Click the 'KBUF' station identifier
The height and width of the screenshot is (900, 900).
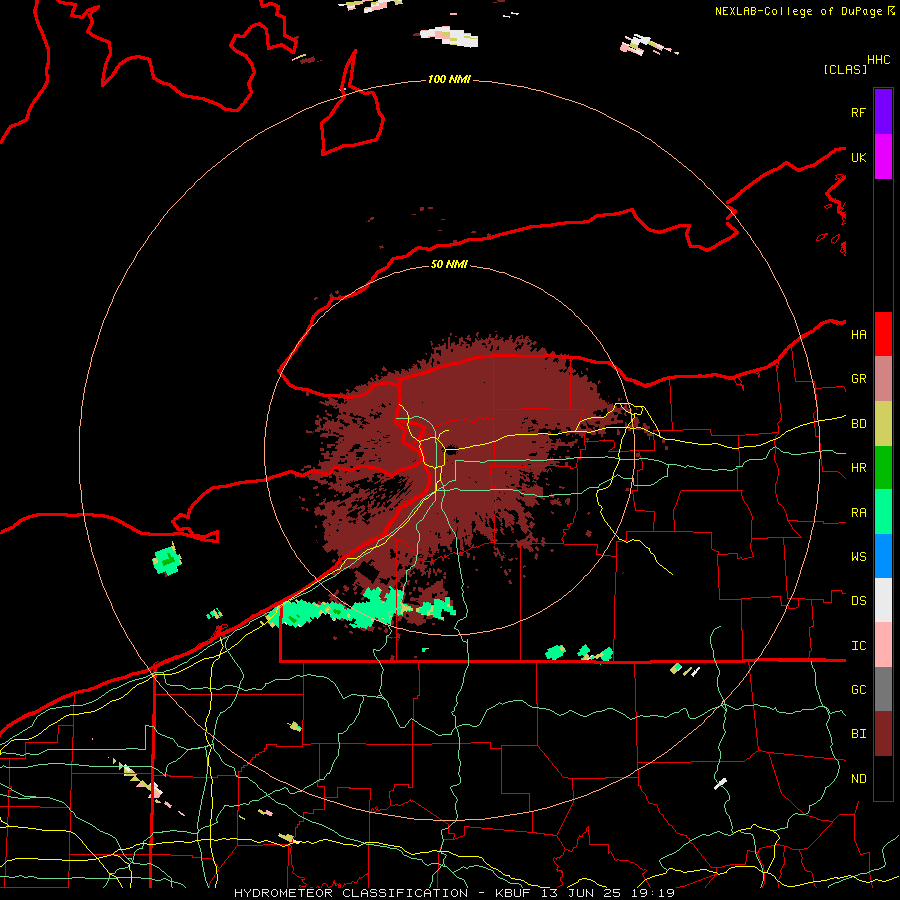pyautogui.click(x=513, y=893)
